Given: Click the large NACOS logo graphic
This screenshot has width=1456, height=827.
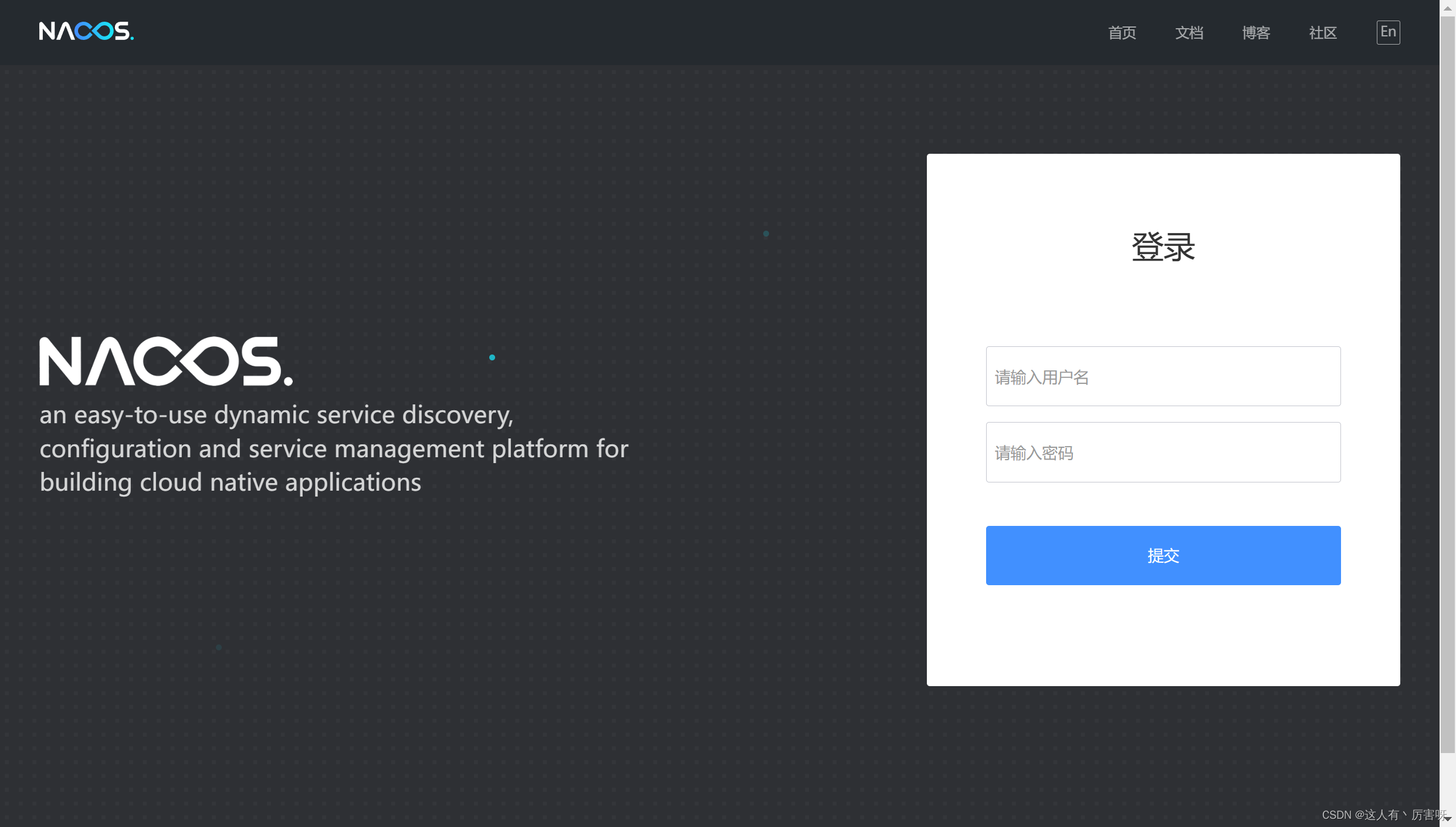Looking at the screenshot, I should [x=166, y=361].
